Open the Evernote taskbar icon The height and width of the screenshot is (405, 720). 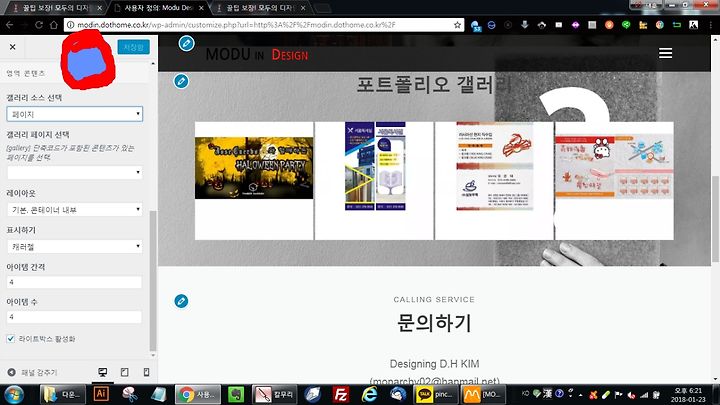click(x=236, y=394)
